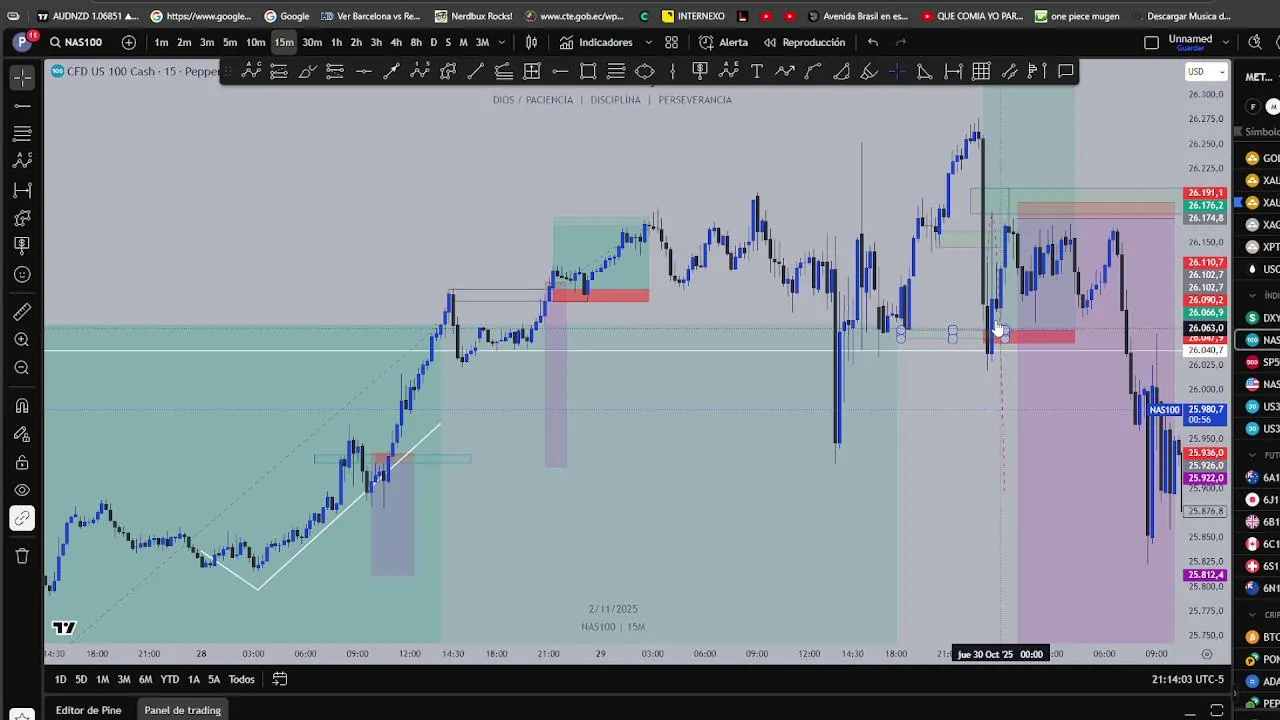Open the quick search icon at top right

coord(1255,42)
